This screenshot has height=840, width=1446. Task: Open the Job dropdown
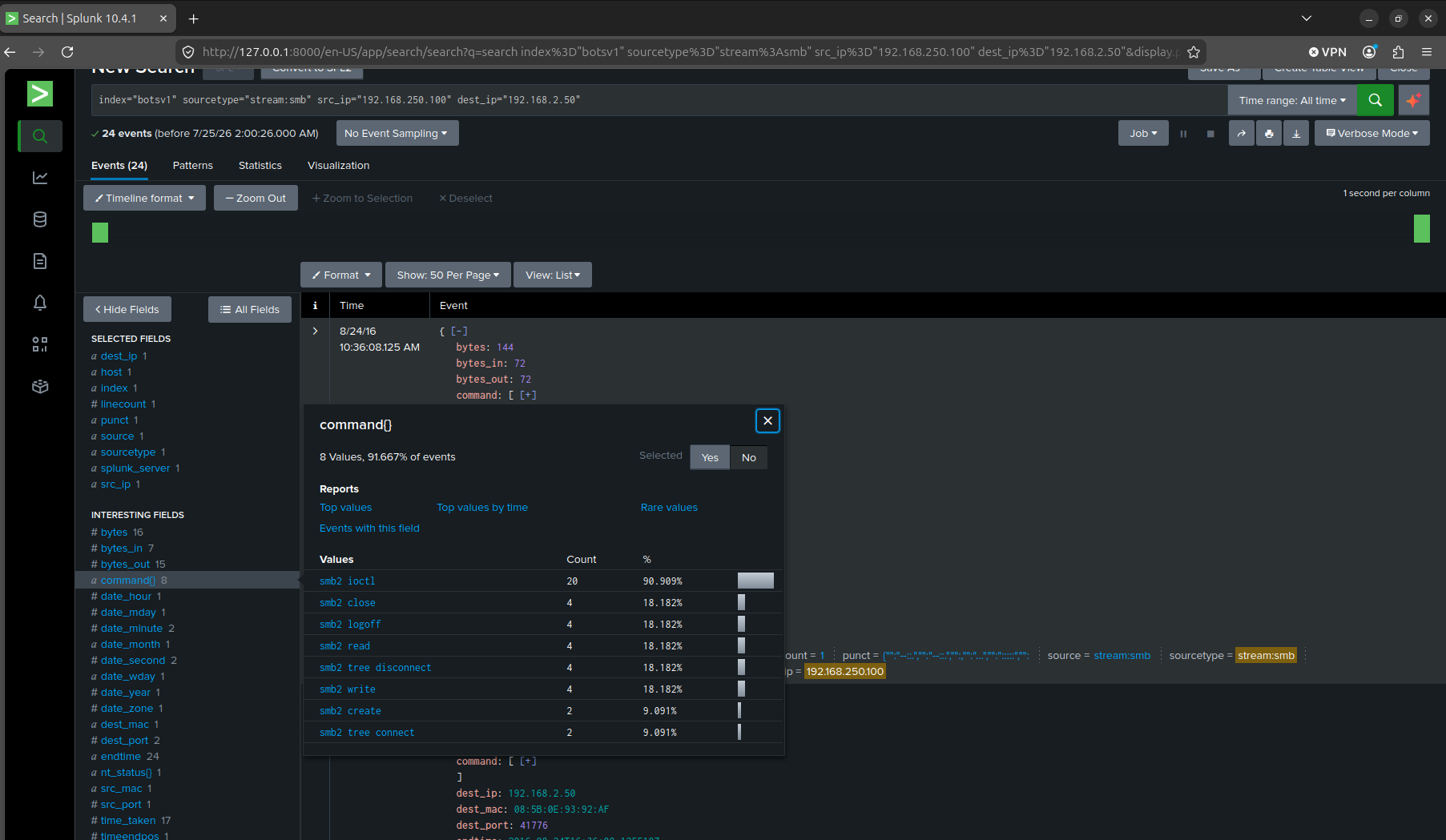[x=1143, y=134]
